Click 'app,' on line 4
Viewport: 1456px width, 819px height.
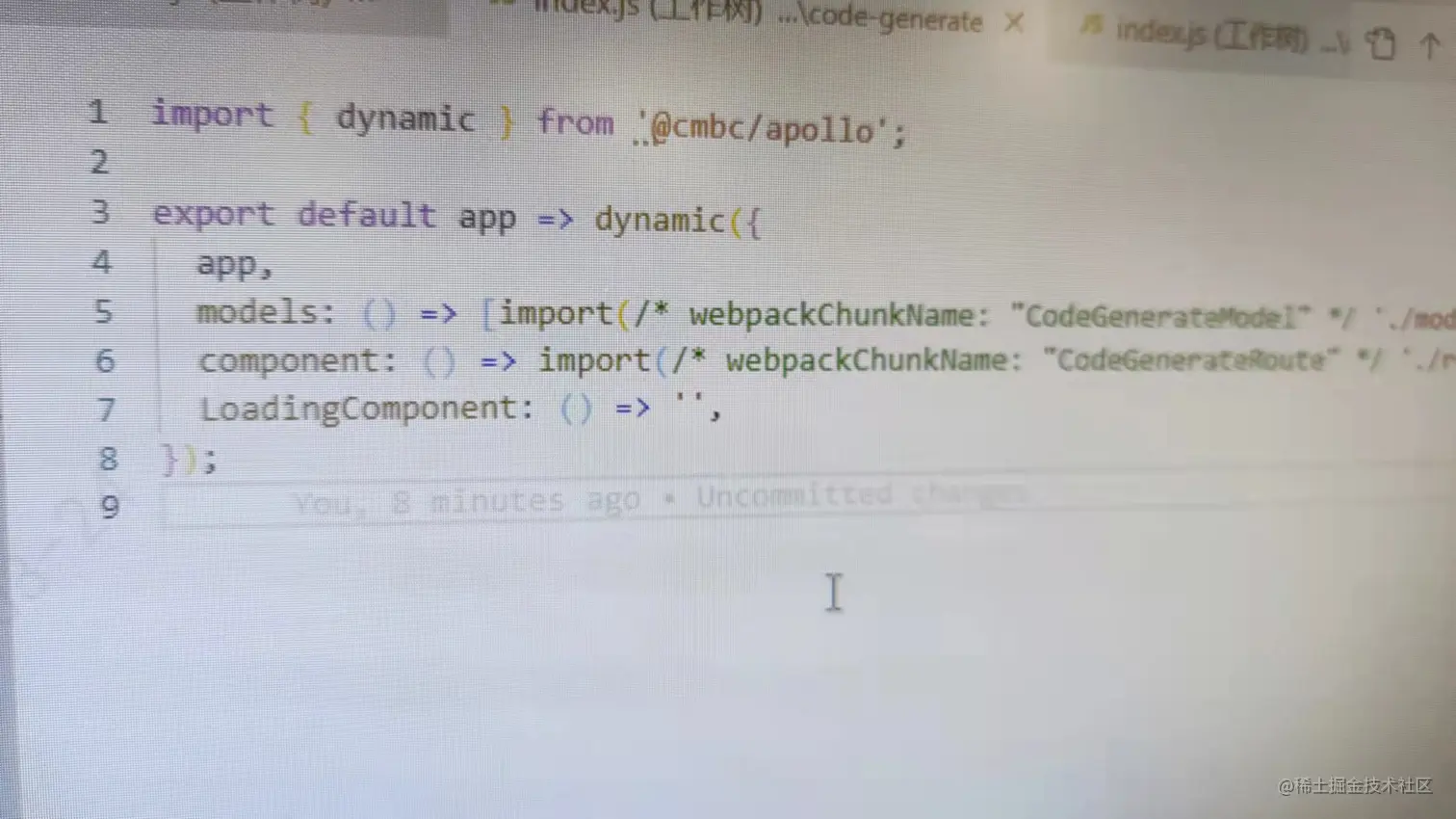234,264
